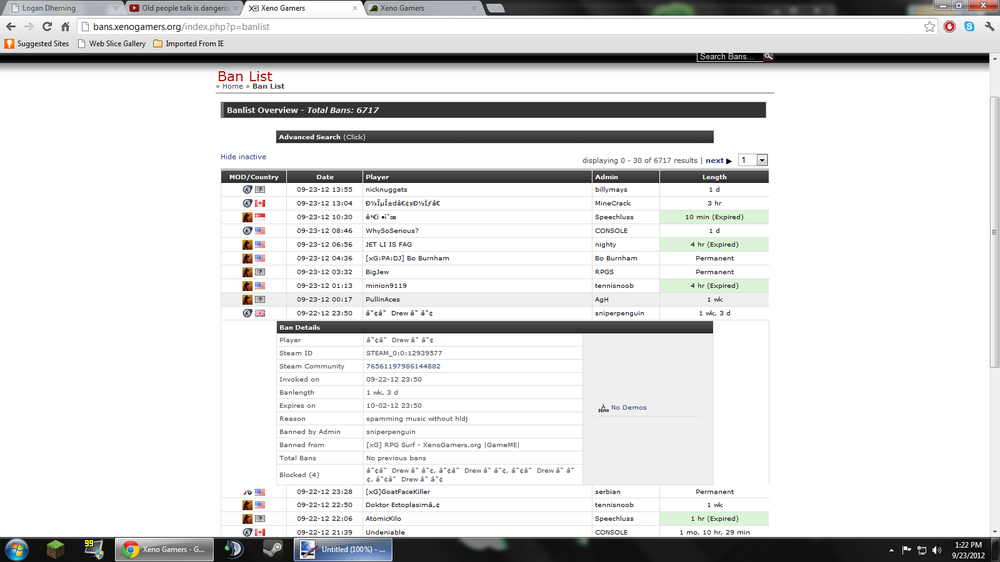The height and width of the screenshot is (562, 1000).
Task: Click the Date column header
Action: 325,177
